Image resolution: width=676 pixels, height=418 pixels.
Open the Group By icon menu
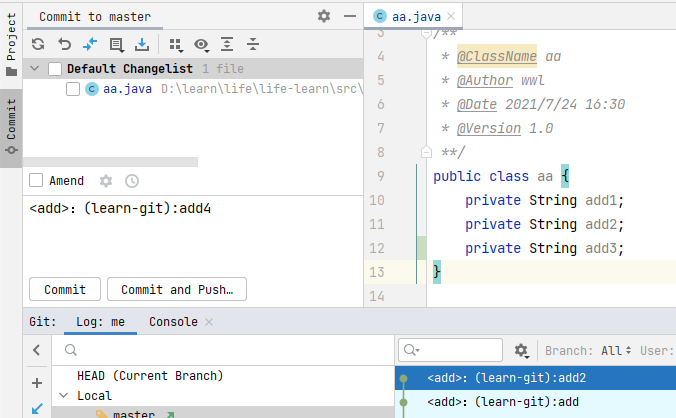pos(176,44)
